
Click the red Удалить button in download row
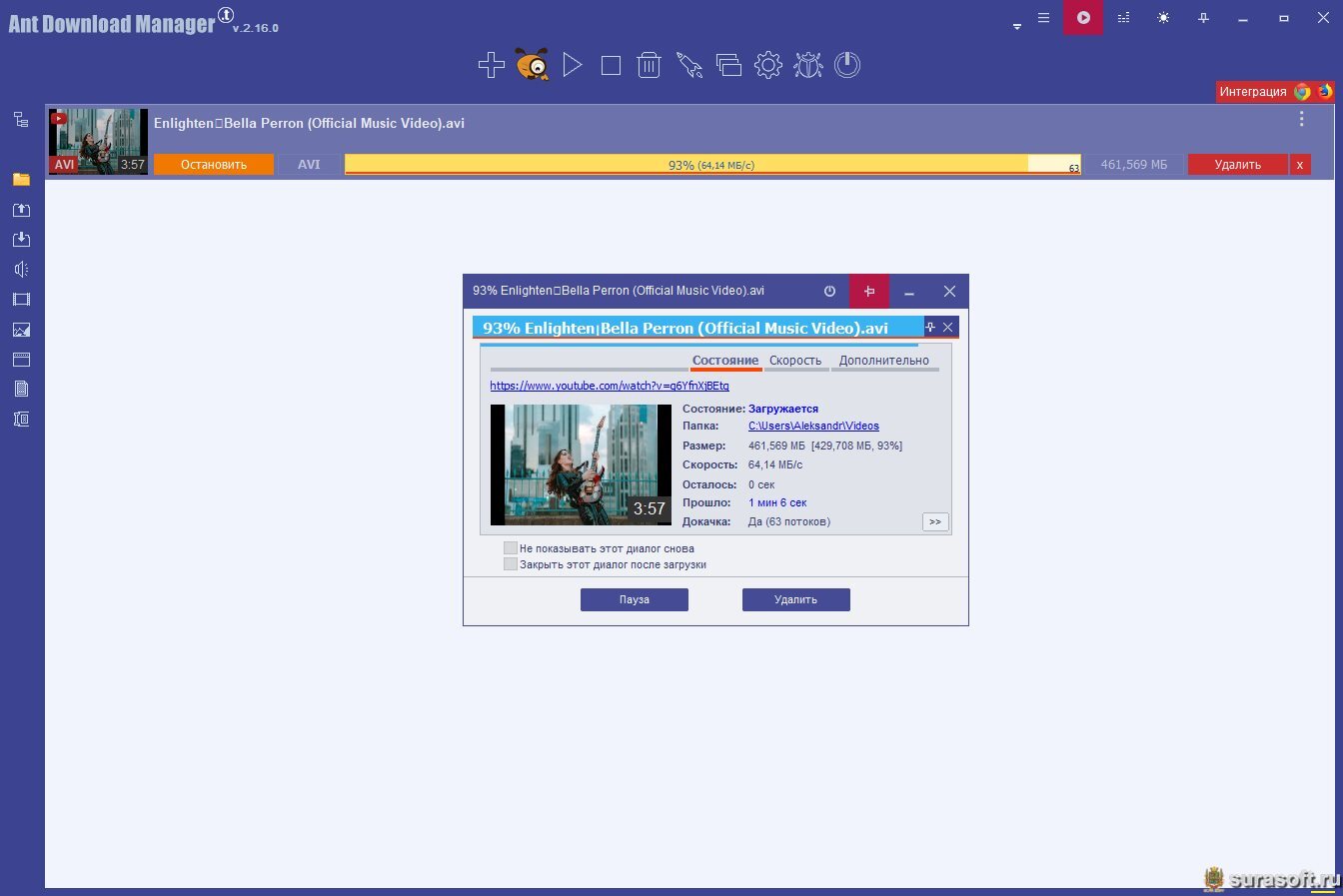1237,165
